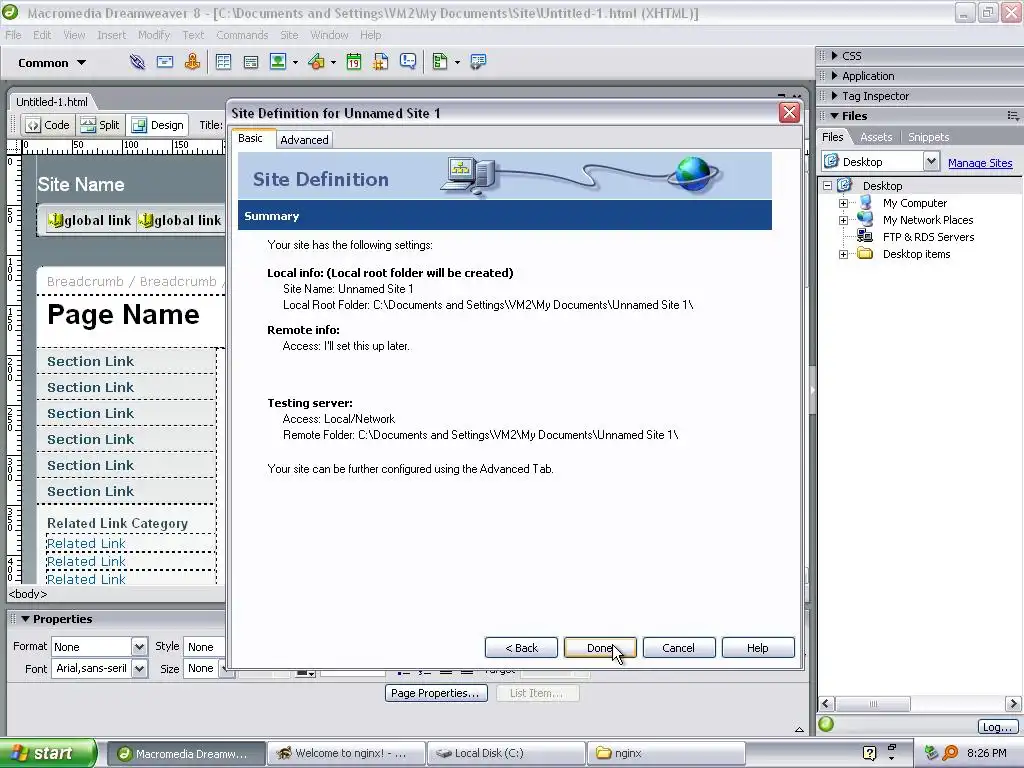Select the Basic tab in Site Definition
Image resolution: width=1024 pixels, height=768 pixels.
coord(250,138)
